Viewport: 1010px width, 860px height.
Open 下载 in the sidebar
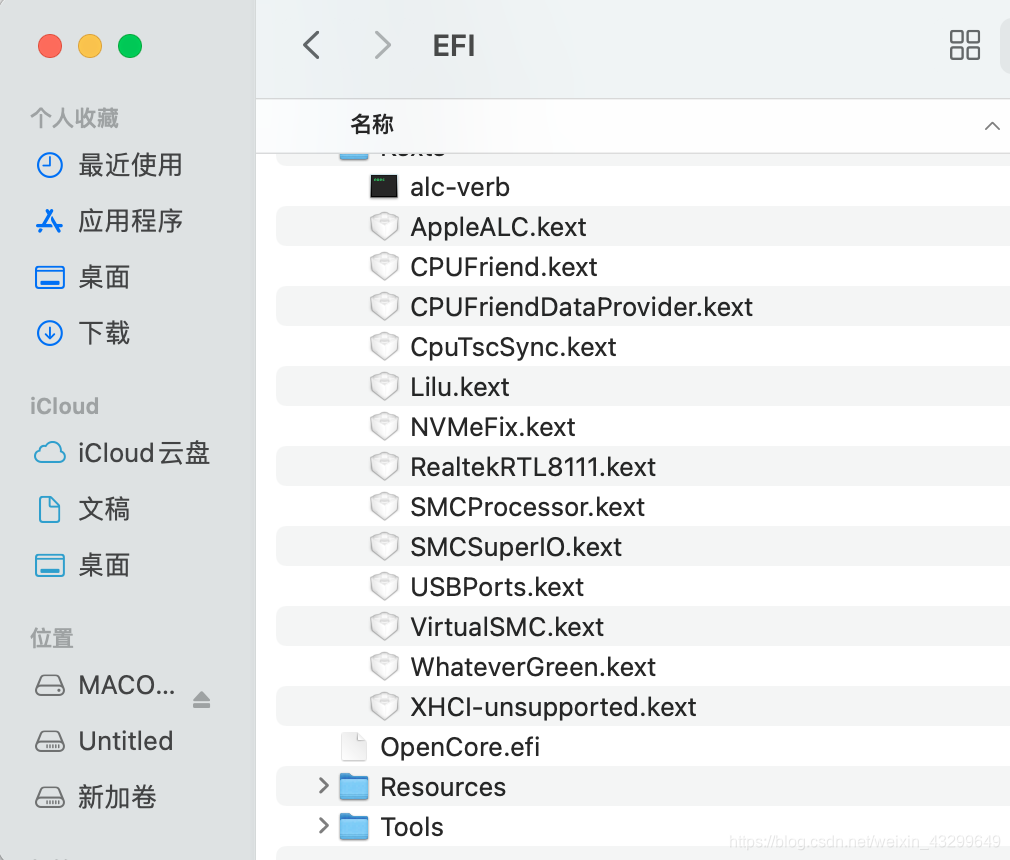click(104, 333)
